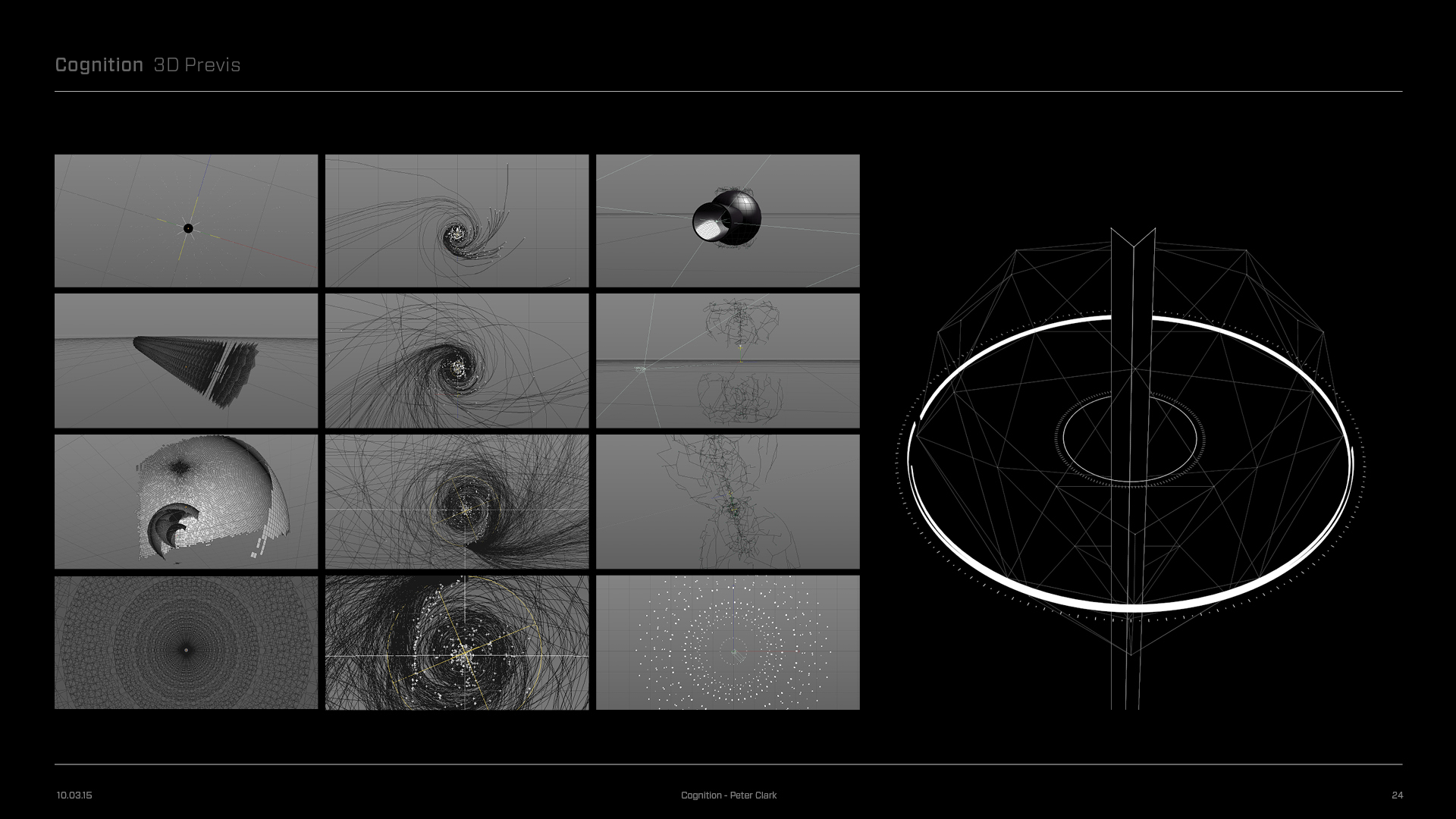1456x819 pixels.
Task: Select the white dots spiral thumbnail
Action: [x=727, y=642]
